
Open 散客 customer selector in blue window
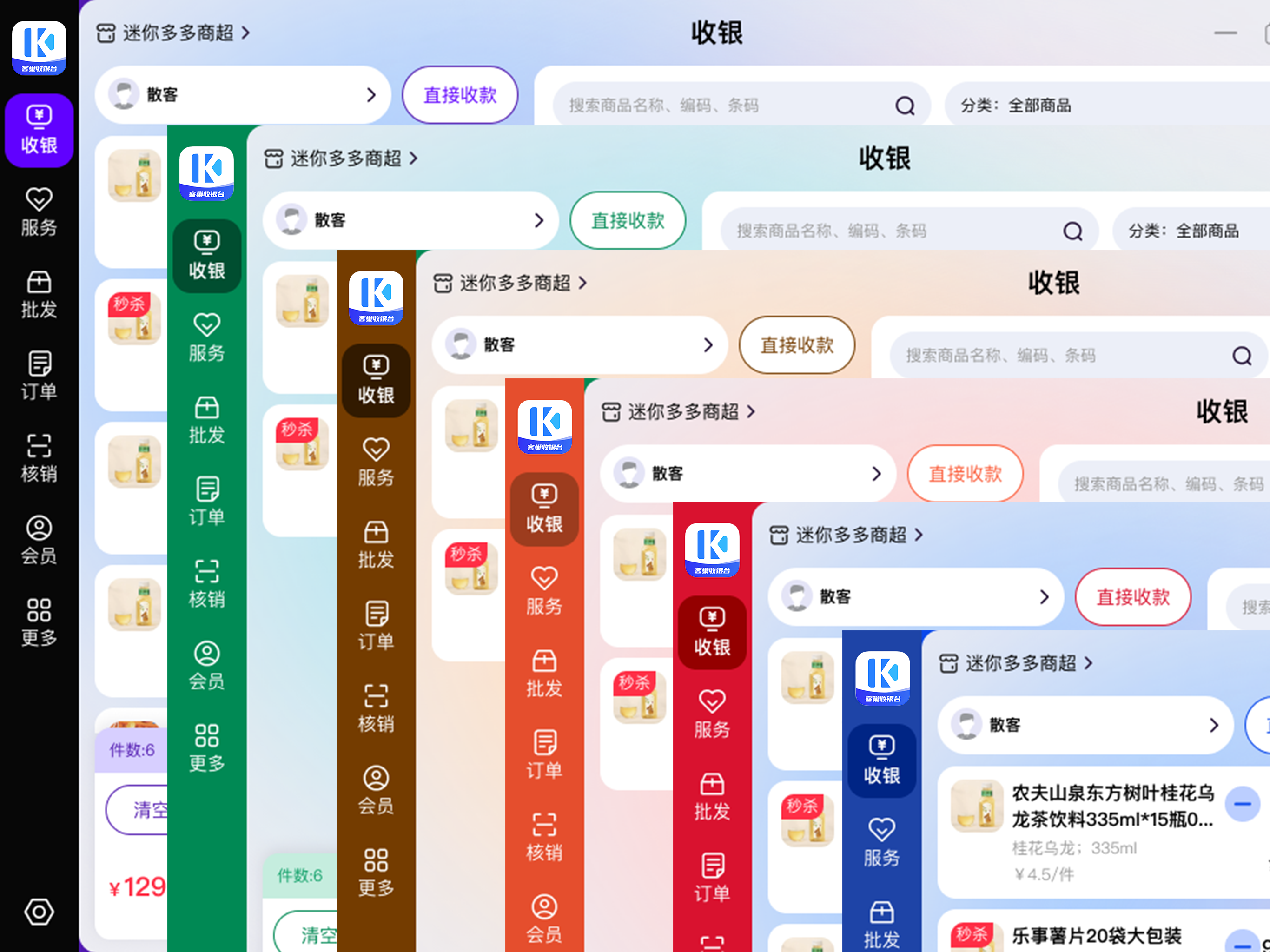point(1086,725)
